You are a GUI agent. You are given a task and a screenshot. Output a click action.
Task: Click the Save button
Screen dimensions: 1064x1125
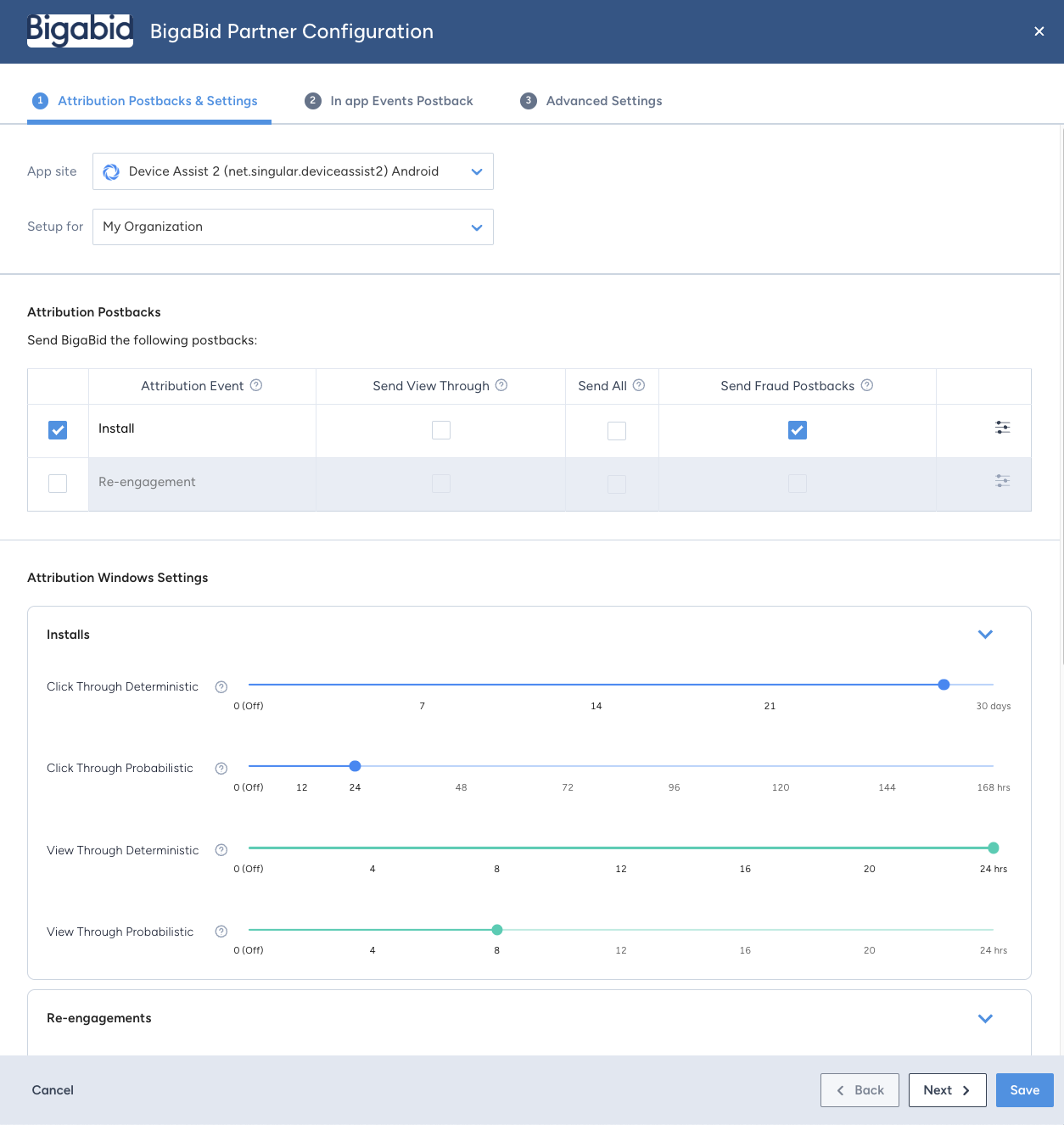coord(1025,1090)
